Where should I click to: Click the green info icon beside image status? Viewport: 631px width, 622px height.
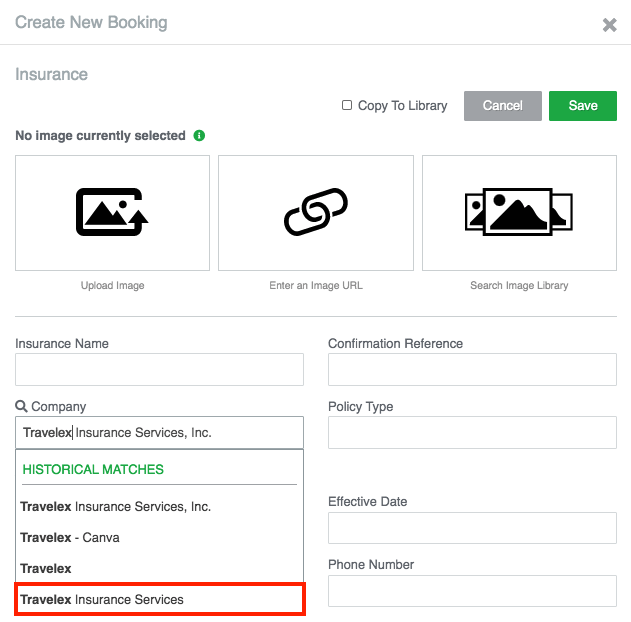pyautogui.click(x=199, y=136)
